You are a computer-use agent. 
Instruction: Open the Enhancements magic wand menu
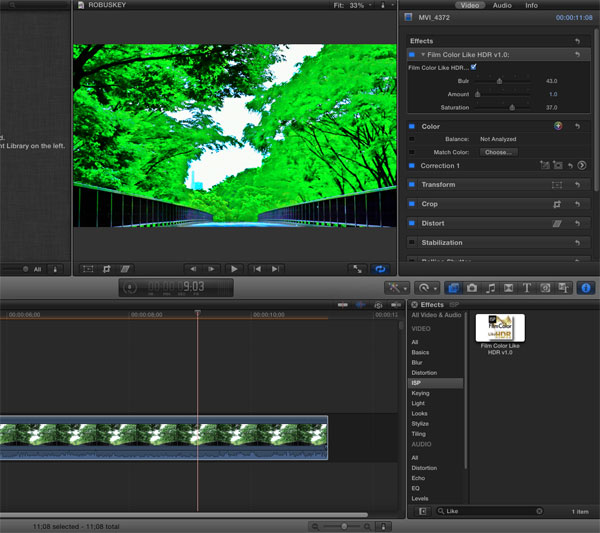[397, 288]
